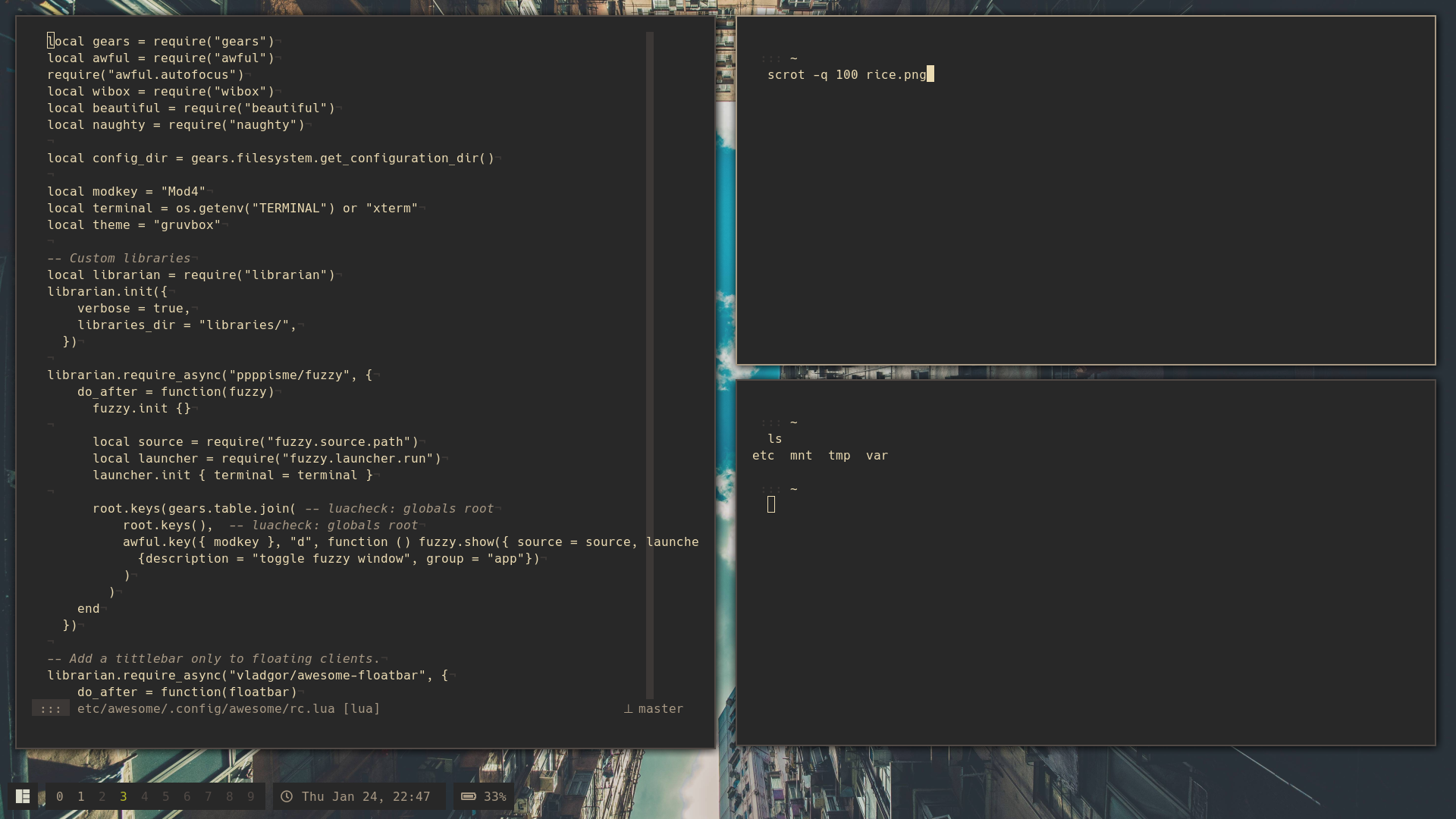Click the [lua] filetype indicator
Viewport: 1456px width, 819px height.
coord(362,709)
